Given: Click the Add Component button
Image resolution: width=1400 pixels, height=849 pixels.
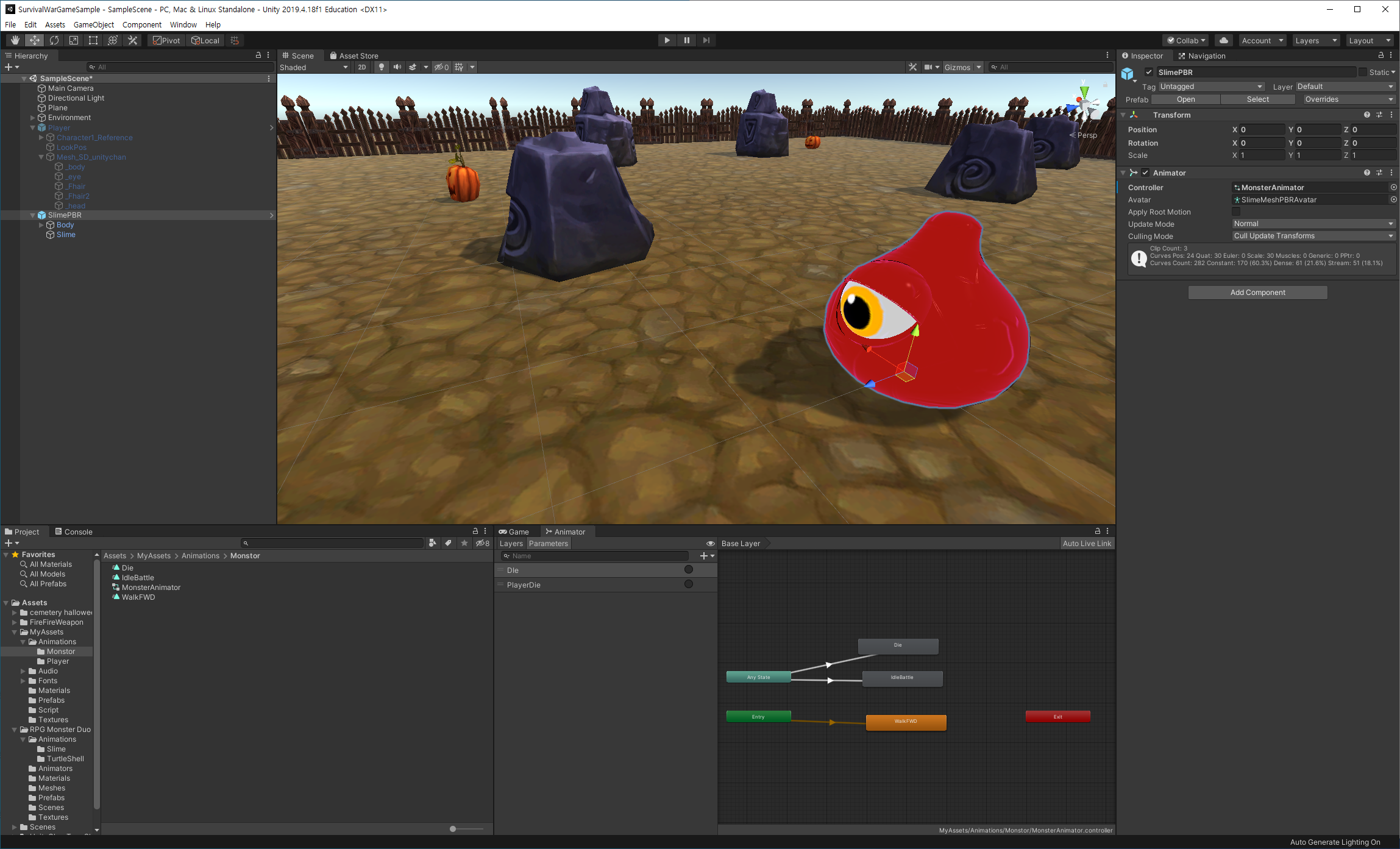Looking at the screenshot, I should 1257,293.
